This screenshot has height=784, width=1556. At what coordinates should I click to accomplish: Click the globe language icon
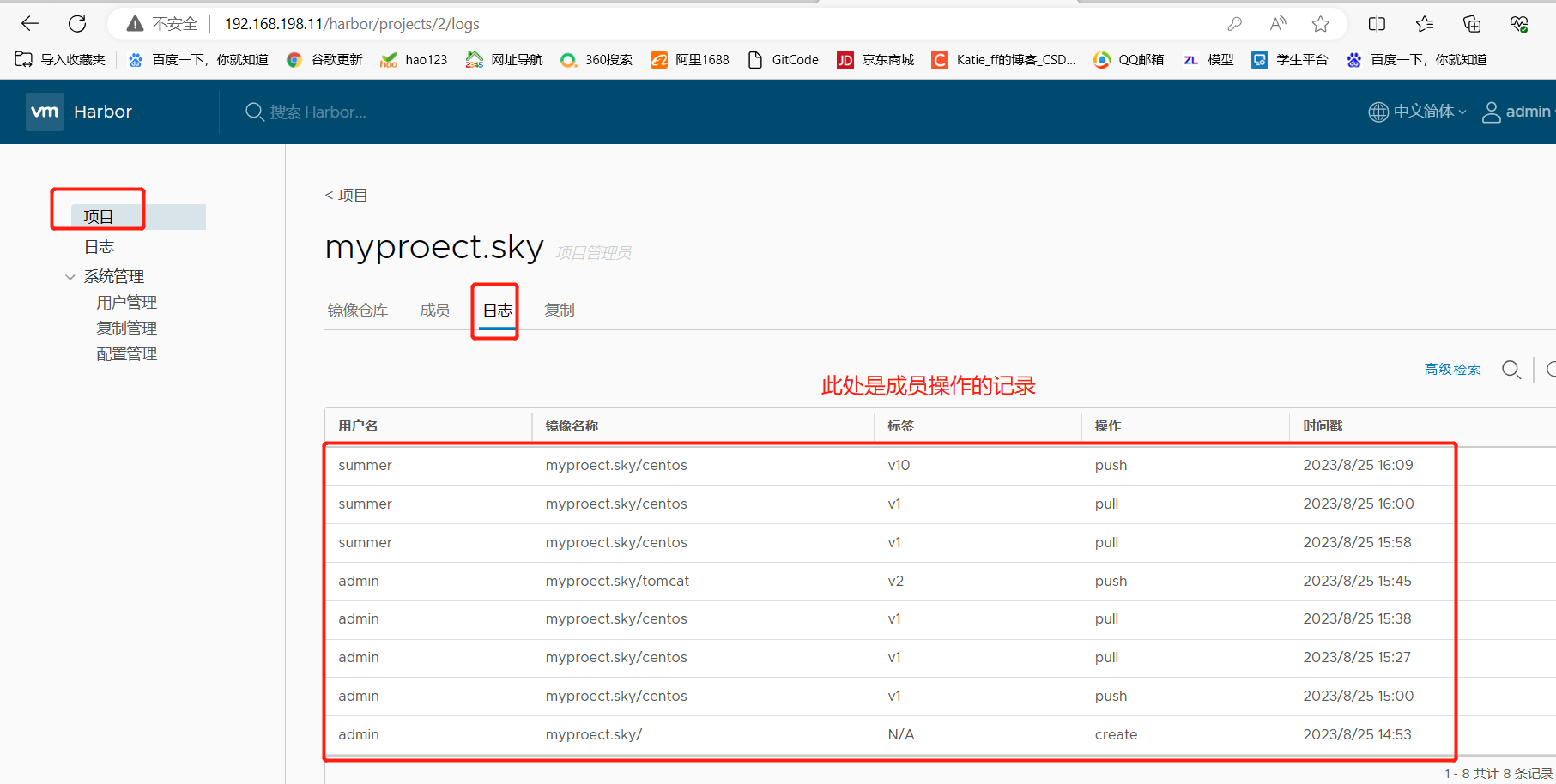coord(1378,112)
